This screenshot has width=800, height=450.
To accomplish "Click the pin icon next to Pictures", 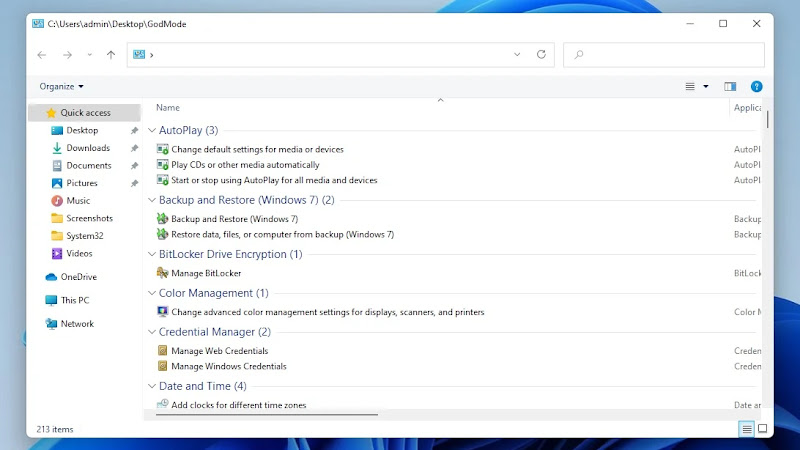I will [x=134, y=183].
